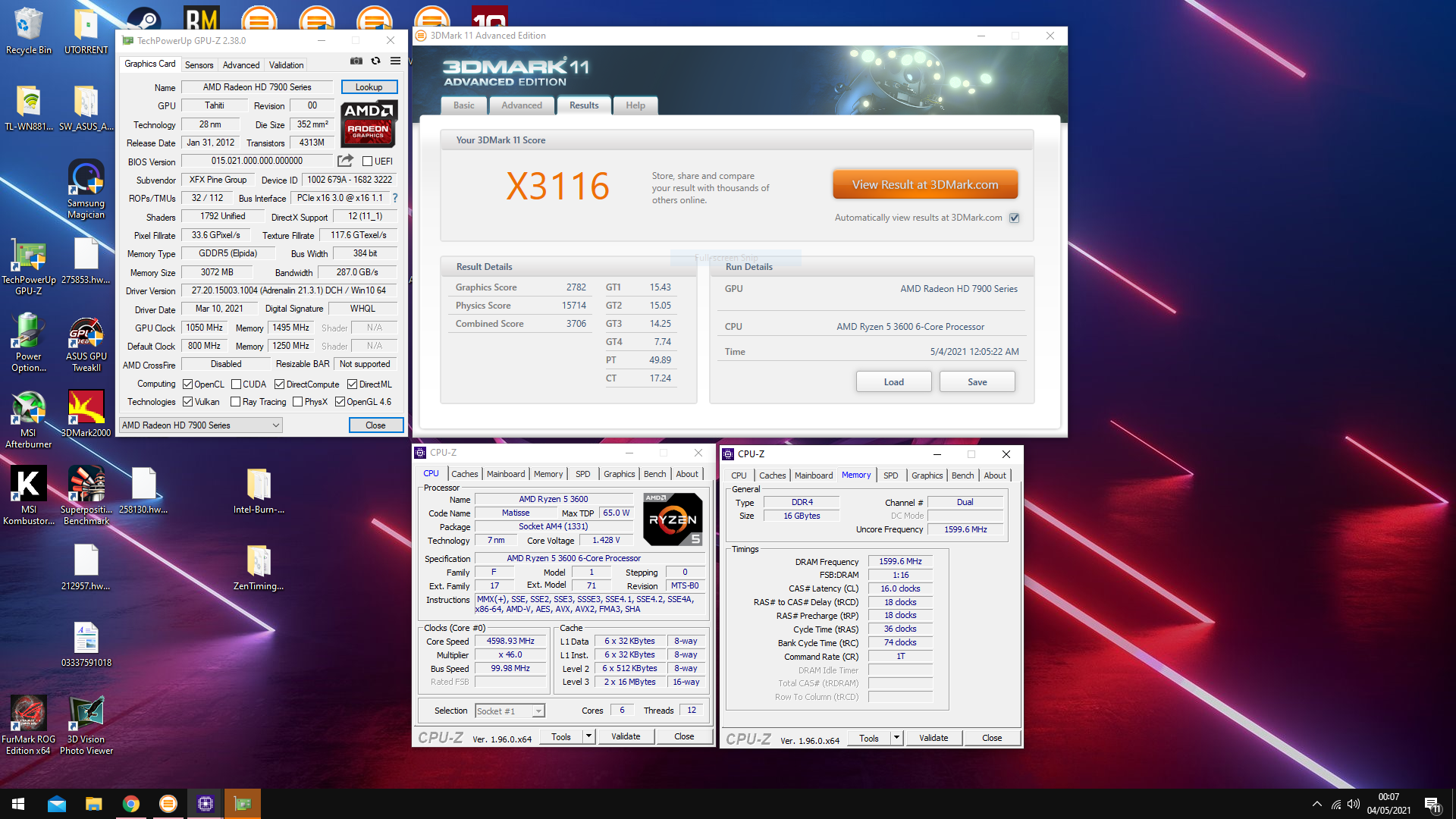
Task: Click the Validate button in CPU-Z CPU window
Action: pos(626,736)
